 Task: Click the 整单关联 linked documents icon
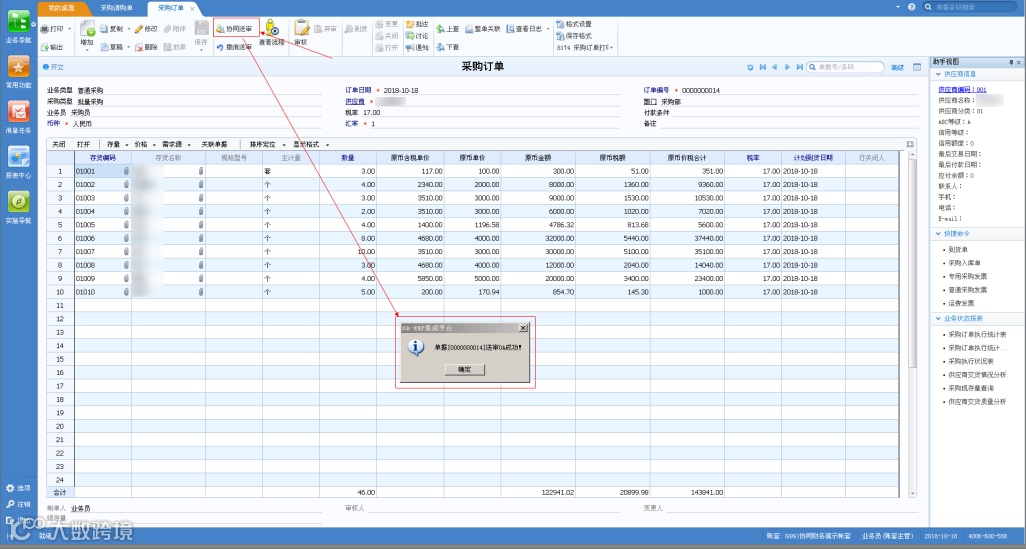pos(469,29)
